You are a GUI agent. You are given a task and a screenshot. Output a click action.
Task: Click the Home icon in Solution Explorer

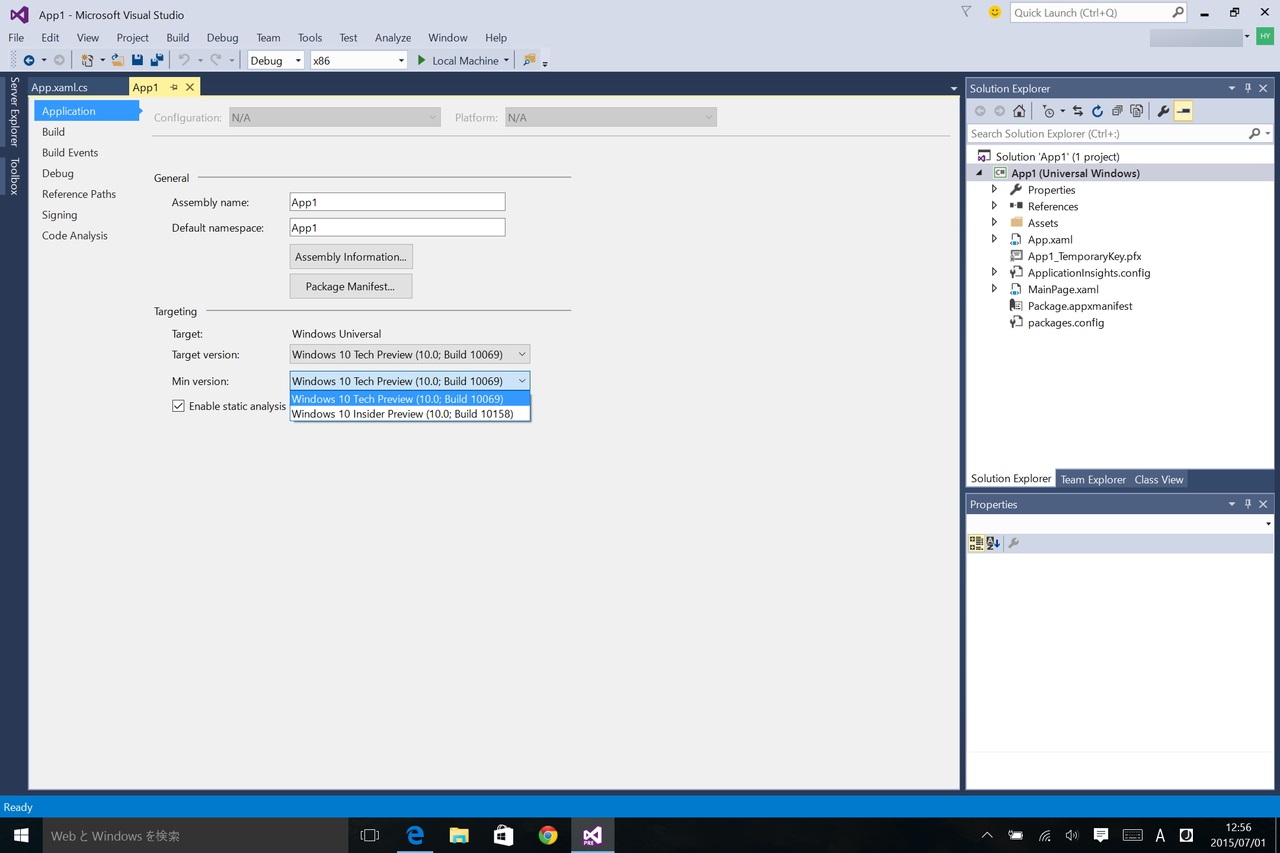point(1019,111)
